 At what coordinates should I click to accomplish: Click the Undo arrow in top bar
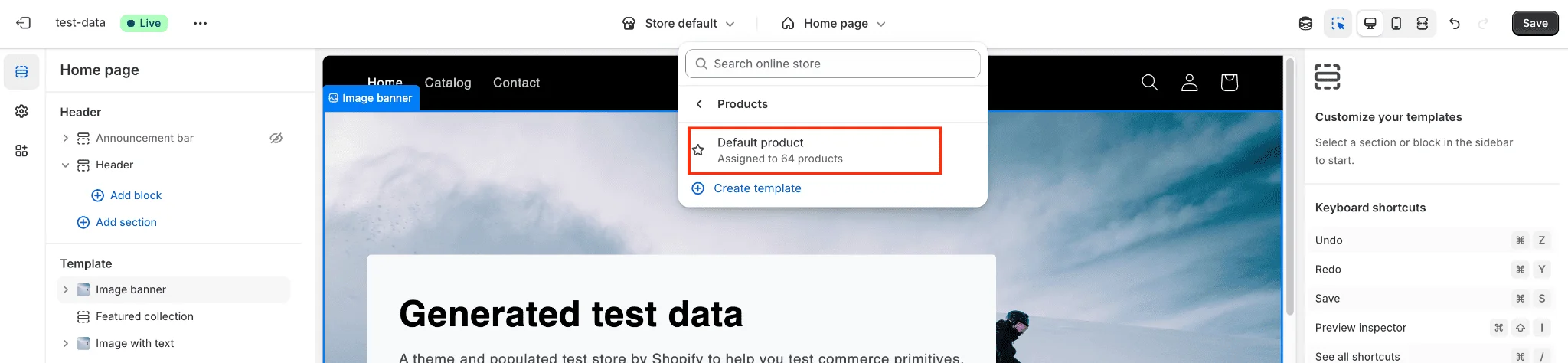[x=1455, y=24]
